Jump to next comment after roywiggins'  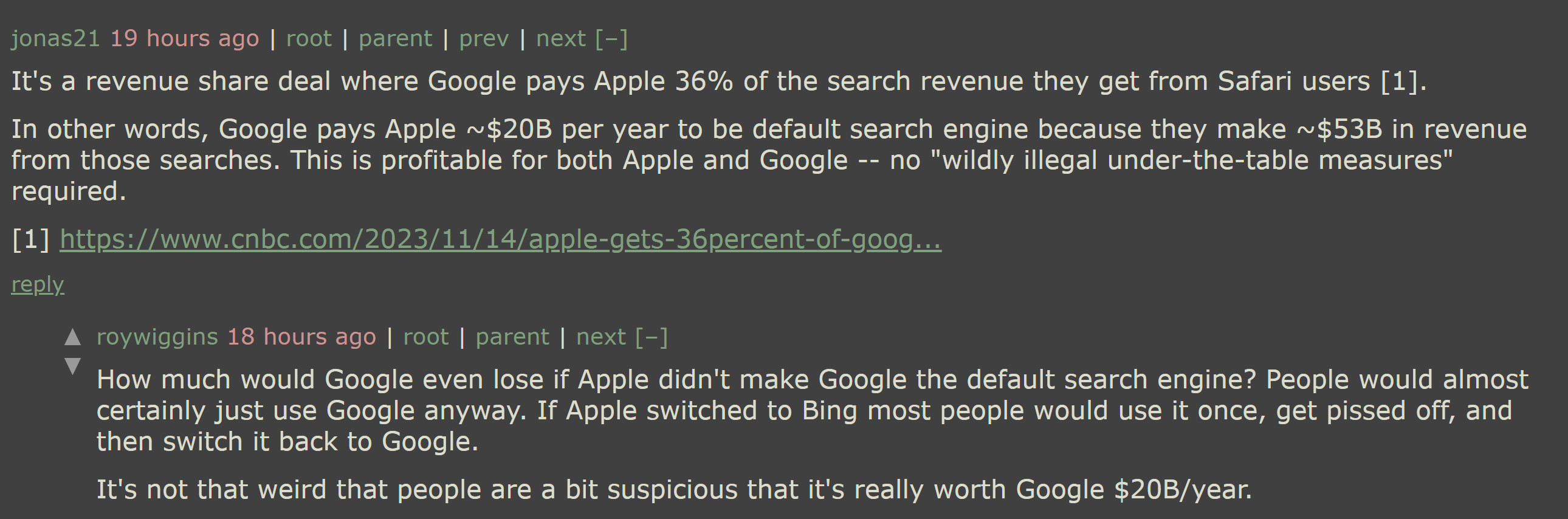click(x=601, y=337)
